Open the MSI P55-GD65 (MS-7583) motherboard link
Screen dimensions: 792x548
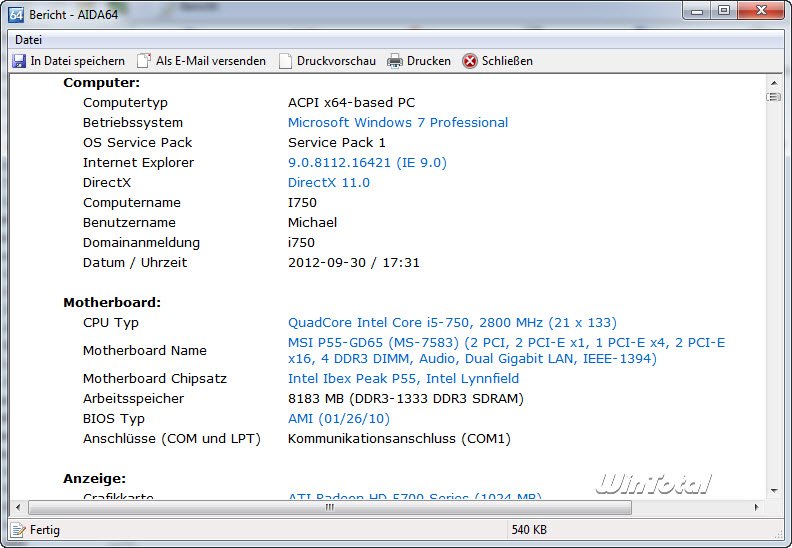506,351
